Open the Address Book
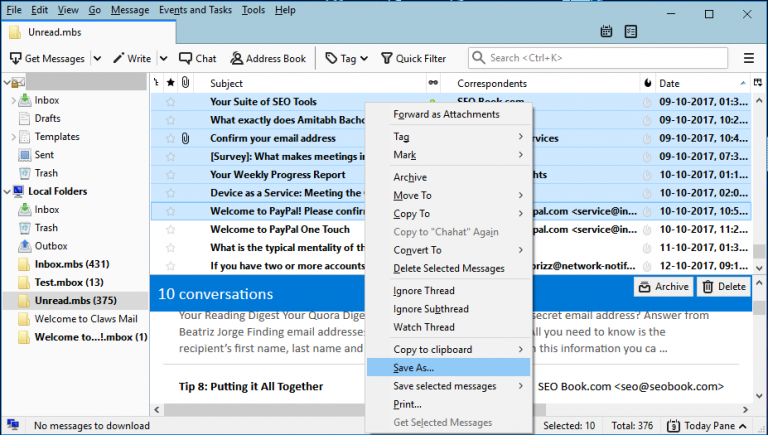This screenshot has width=768, height=435. pos(268,59)
